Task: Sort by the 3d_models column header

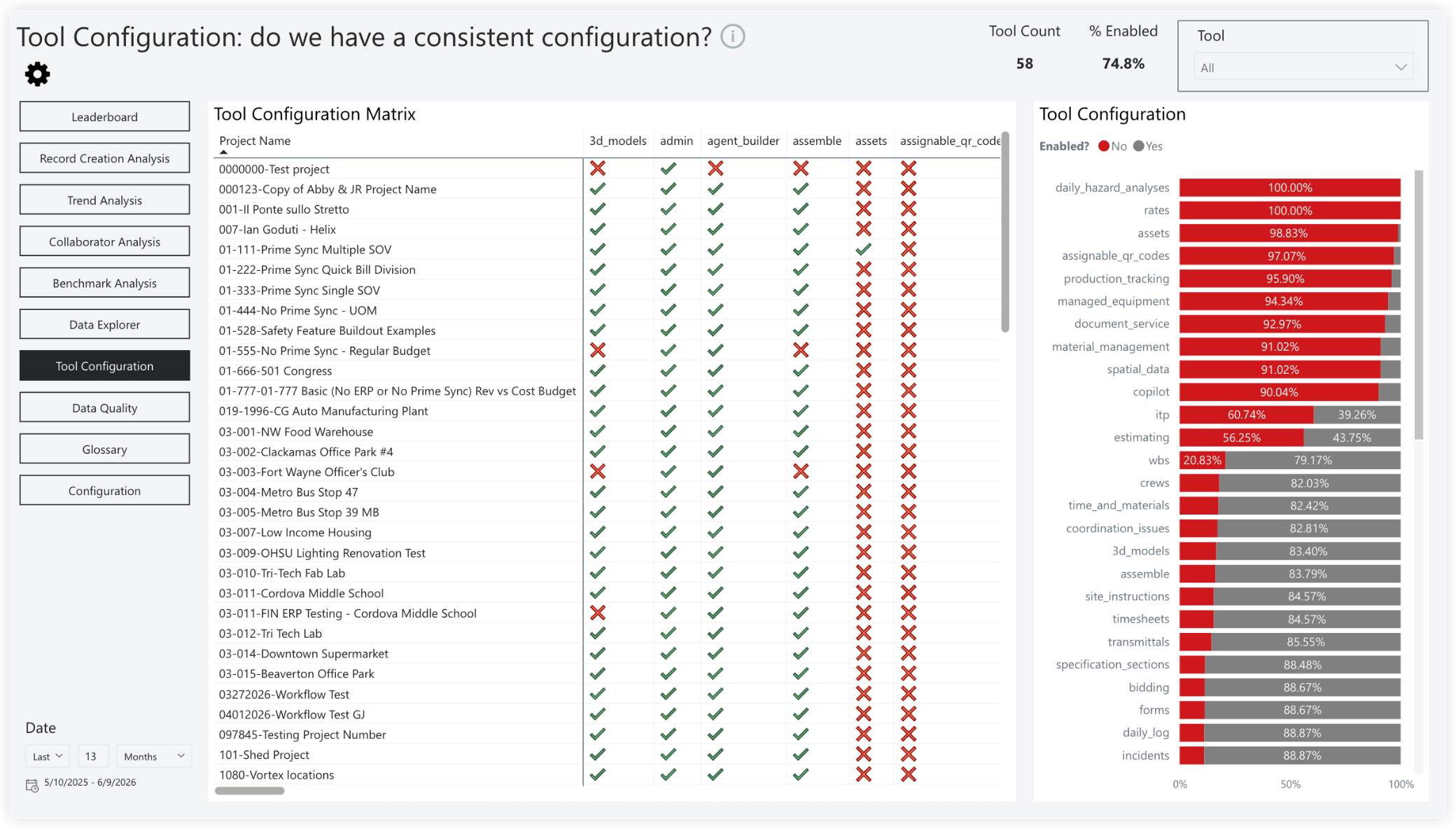Action: (x=617, y=141)
